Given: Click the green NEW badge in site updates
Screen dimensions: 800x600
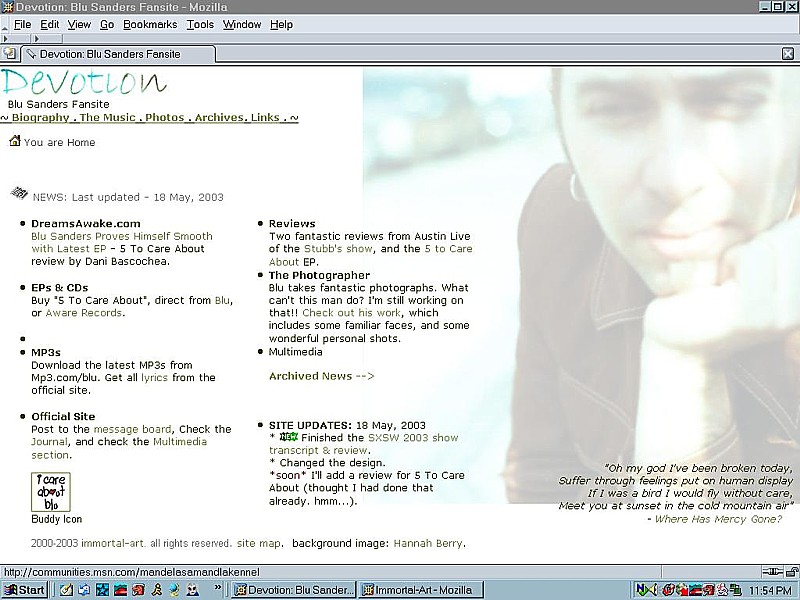Looking at the screenshot, I should pos(289,437).
